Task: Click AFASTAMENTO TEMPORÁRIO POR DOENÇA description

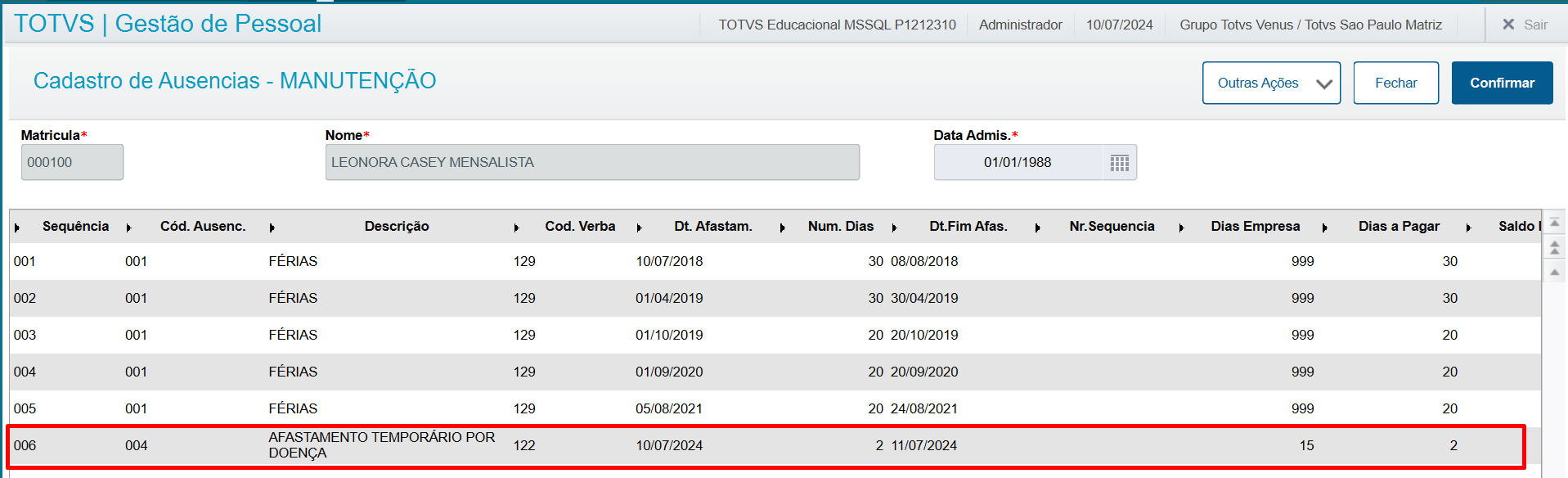Action: [382, 444]
